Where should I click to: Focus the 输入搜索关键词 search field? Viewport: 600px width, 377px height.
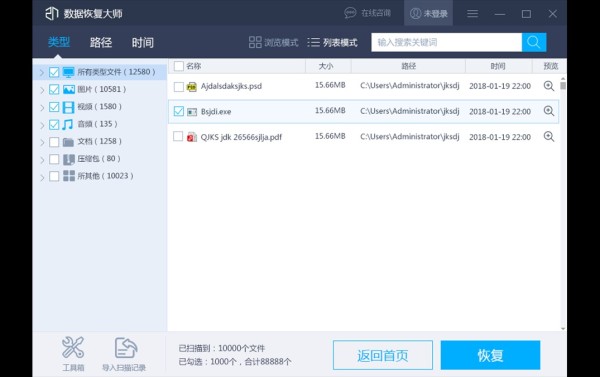point(446,42)
